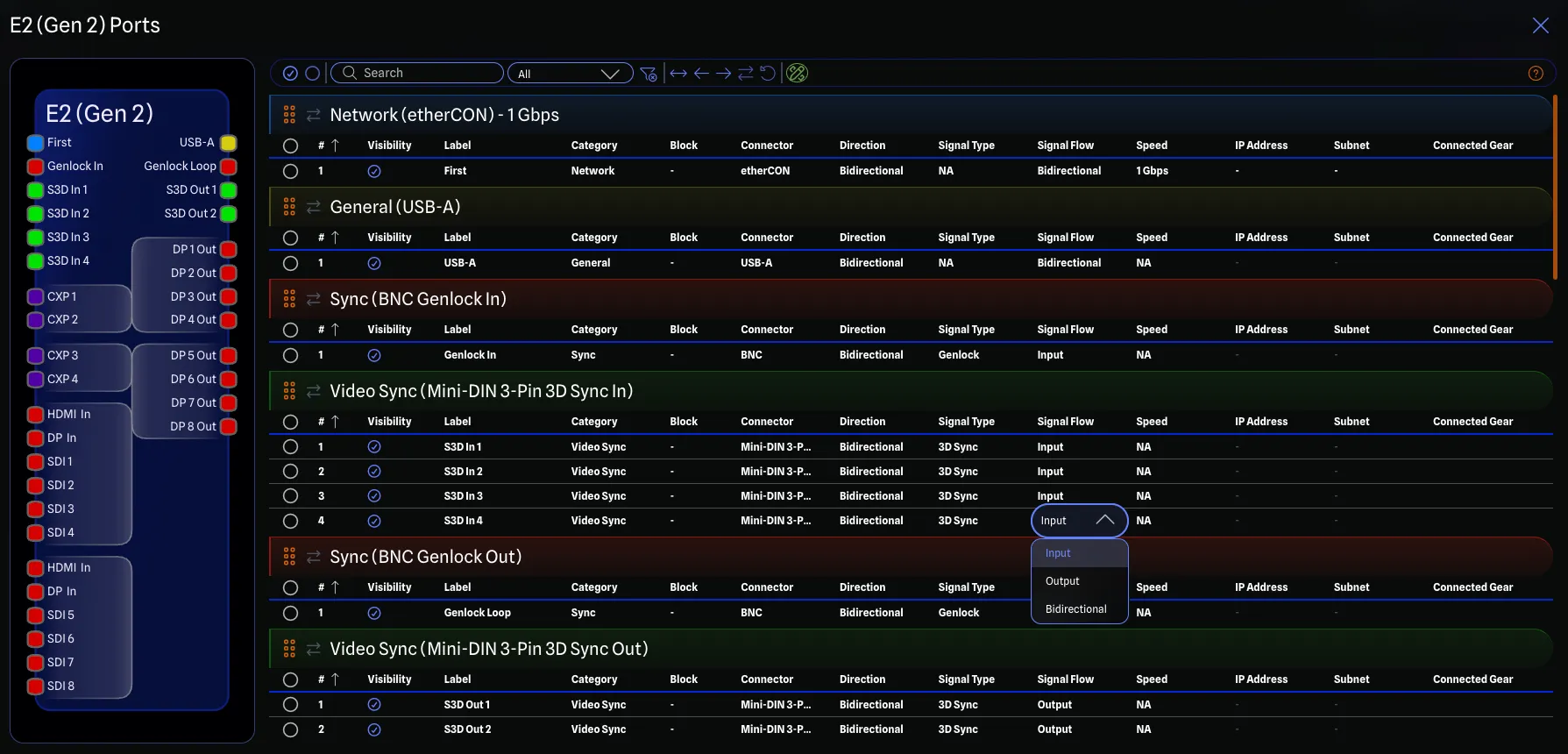Click swap arrows icon beside Network (etherCON) title
The width and height of the screenshot is (1568, 754).
pyautogui.click(x=314, y=115)
